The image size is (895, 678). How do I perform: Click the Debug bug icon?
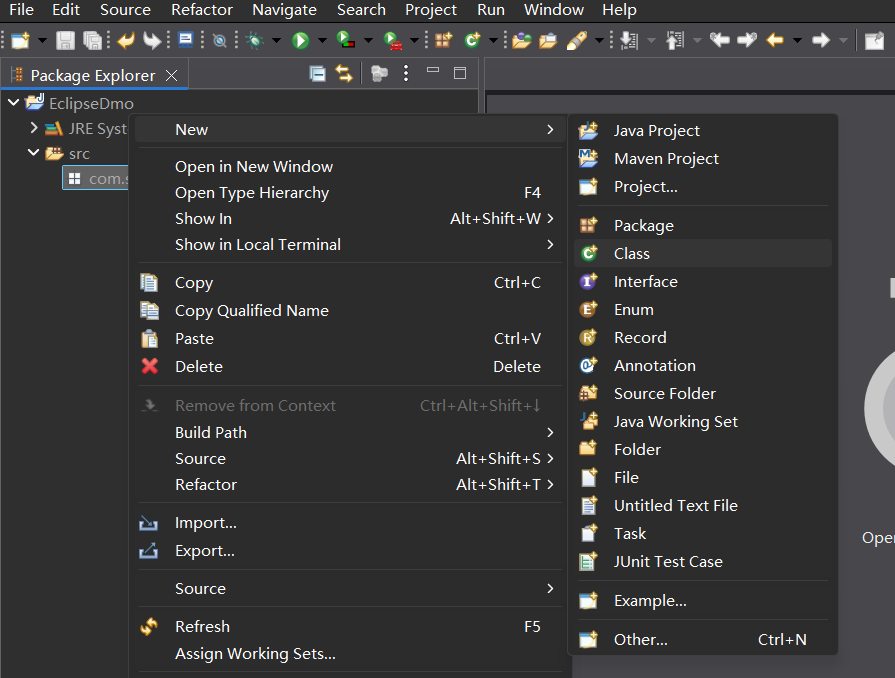[x=255, y=41]
